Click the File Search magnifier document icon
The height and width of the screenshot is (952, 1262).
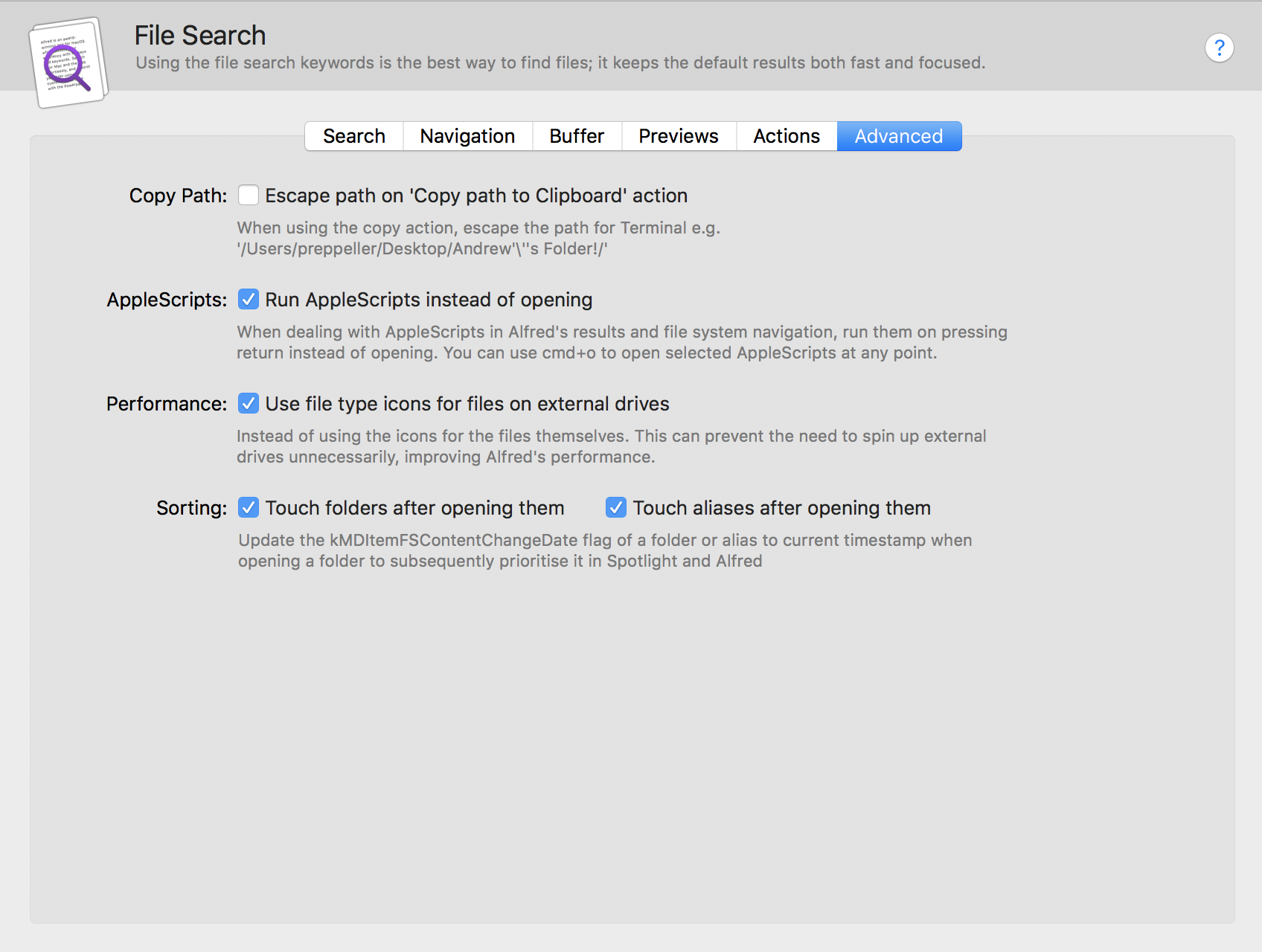68,63
